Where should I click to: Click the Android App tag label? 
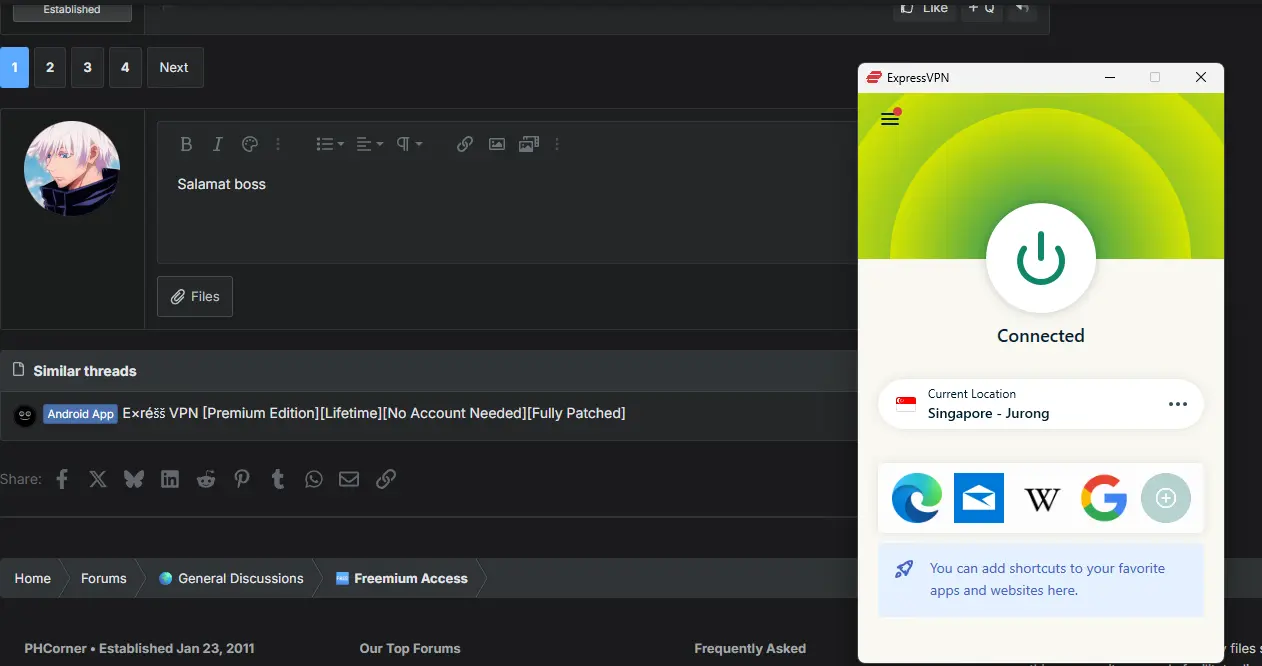[81, 414]
